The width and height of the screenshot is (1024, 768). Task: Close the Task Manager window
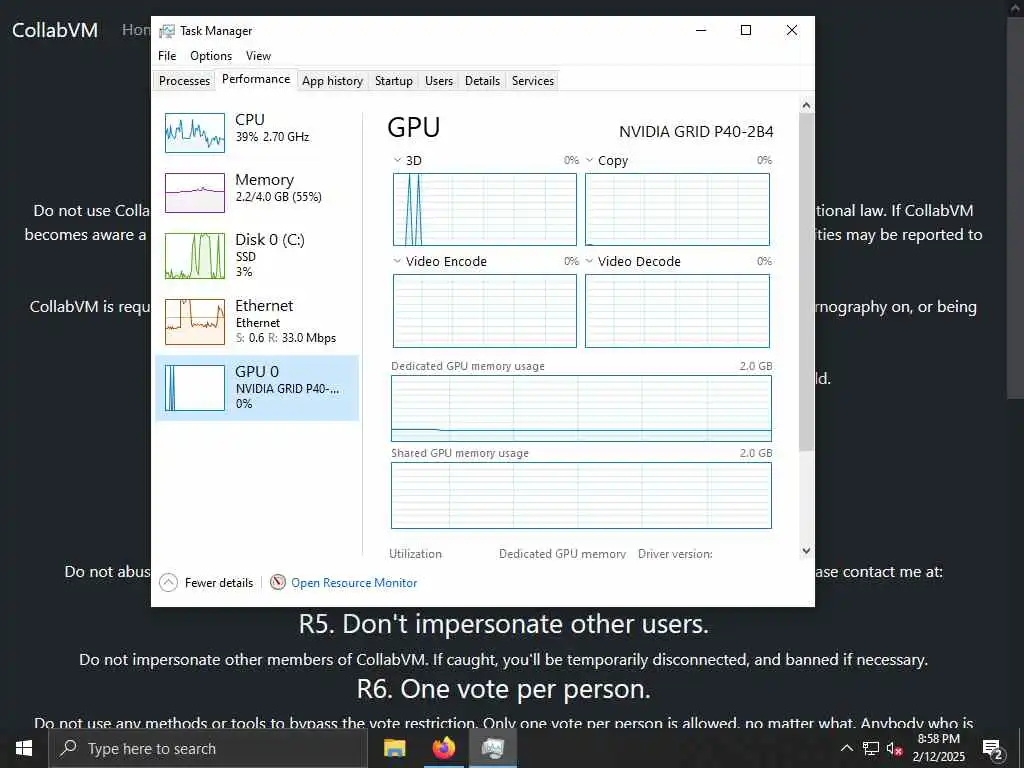coord(792,31)
